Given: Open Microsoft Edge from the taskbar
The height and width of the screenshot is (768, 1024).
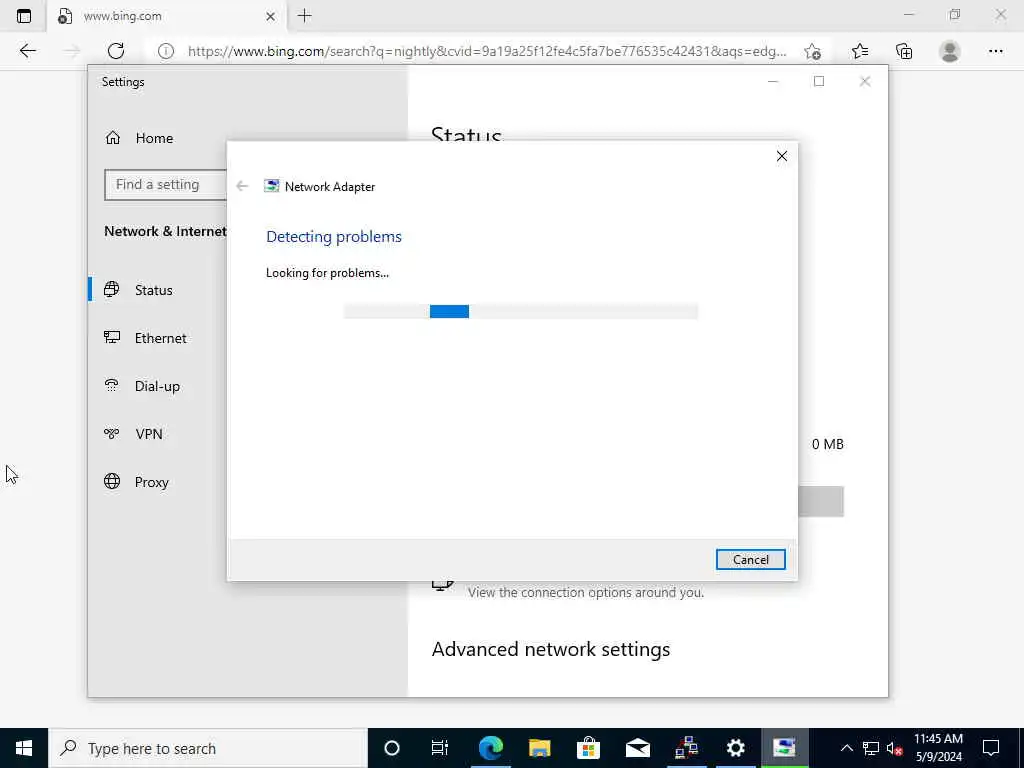Looking at the screenshot, I should pyautogui.click(x=490, y=748).
